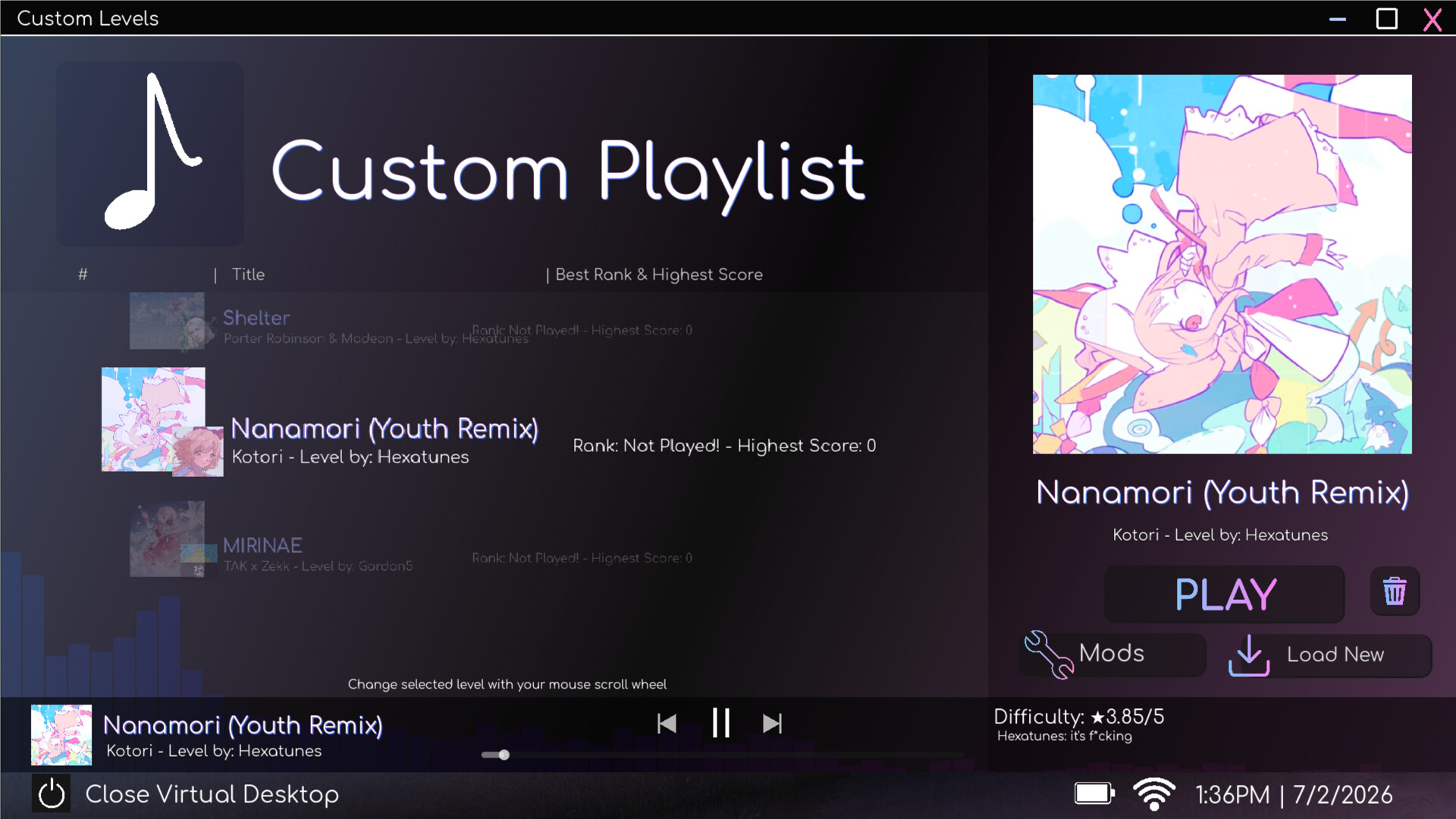Skip to the previous track
The image size is (1456, 819).
click(667, 723)
